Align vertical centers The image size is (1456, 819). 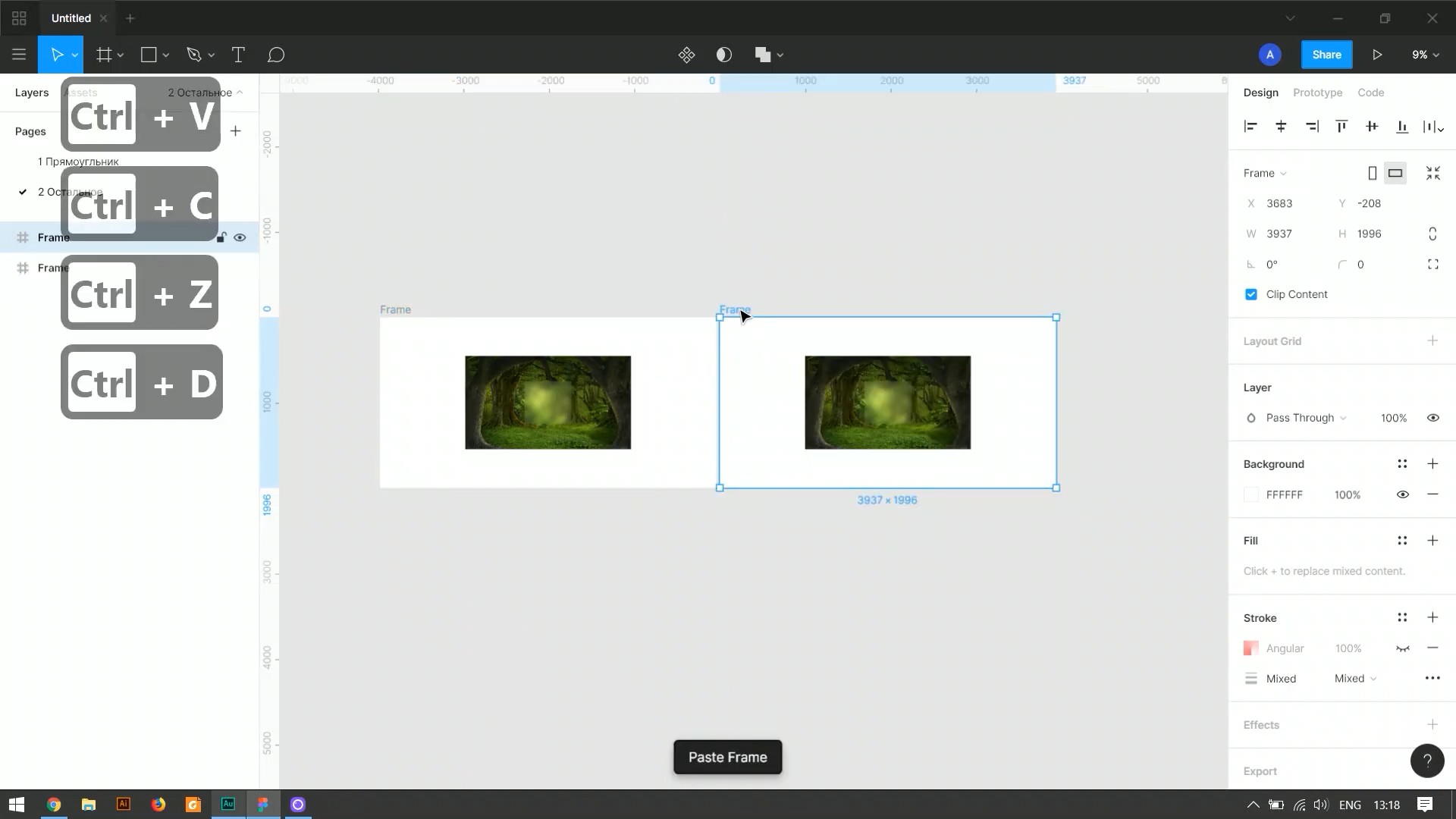(x=1372, y=127)
